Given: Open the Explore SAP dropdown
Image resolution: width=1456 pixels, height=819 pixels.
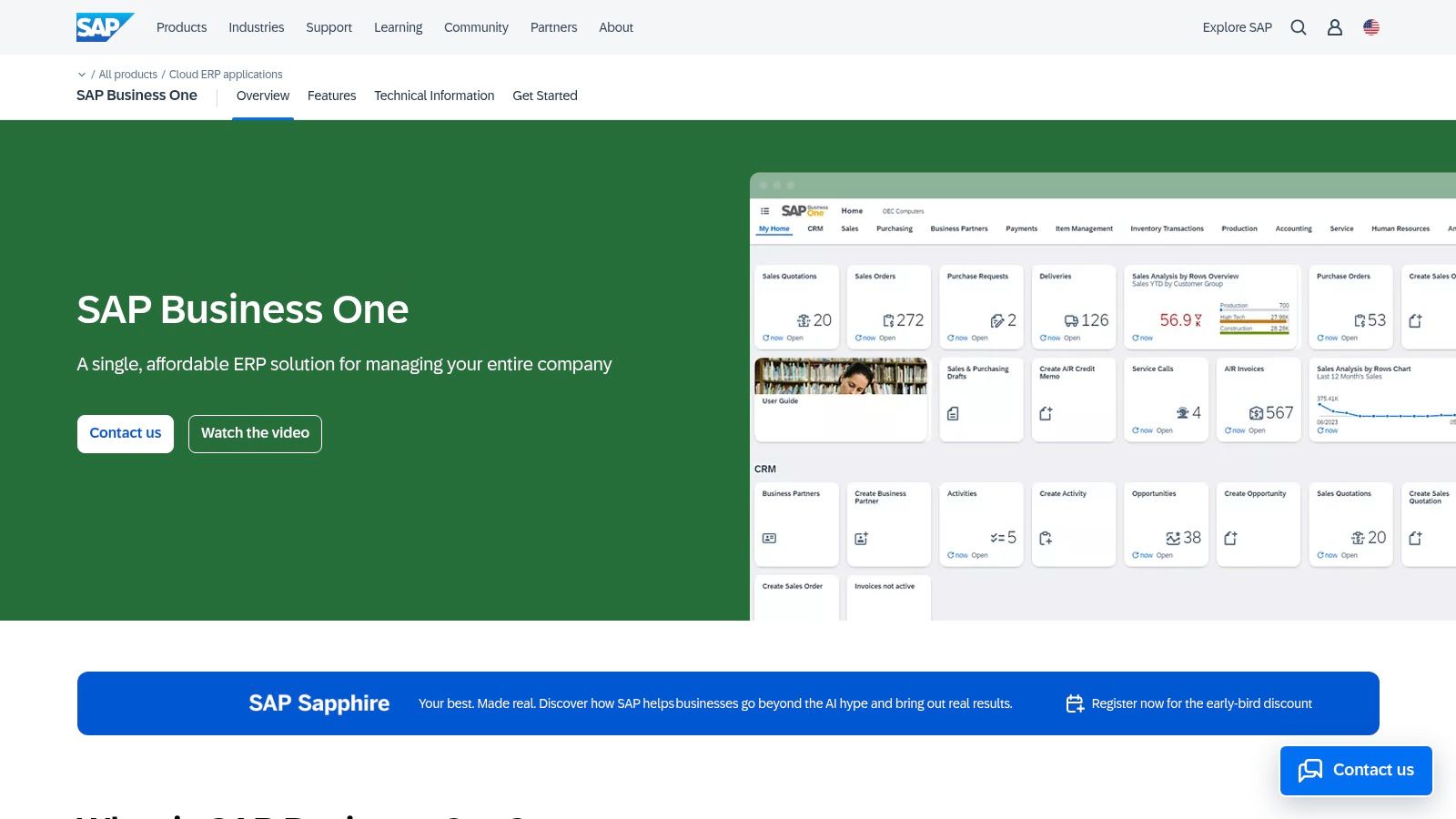Looking at the screenshot, I should click(x=1237, y=27).
